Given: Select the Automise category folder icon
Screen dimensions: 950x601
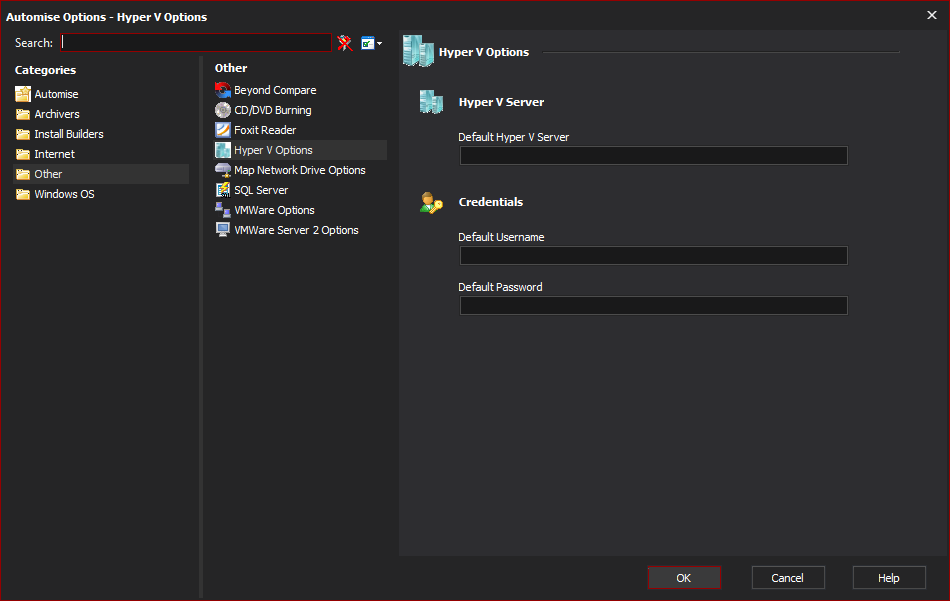Looking at the screenshot, I should (x=23, y=94).
